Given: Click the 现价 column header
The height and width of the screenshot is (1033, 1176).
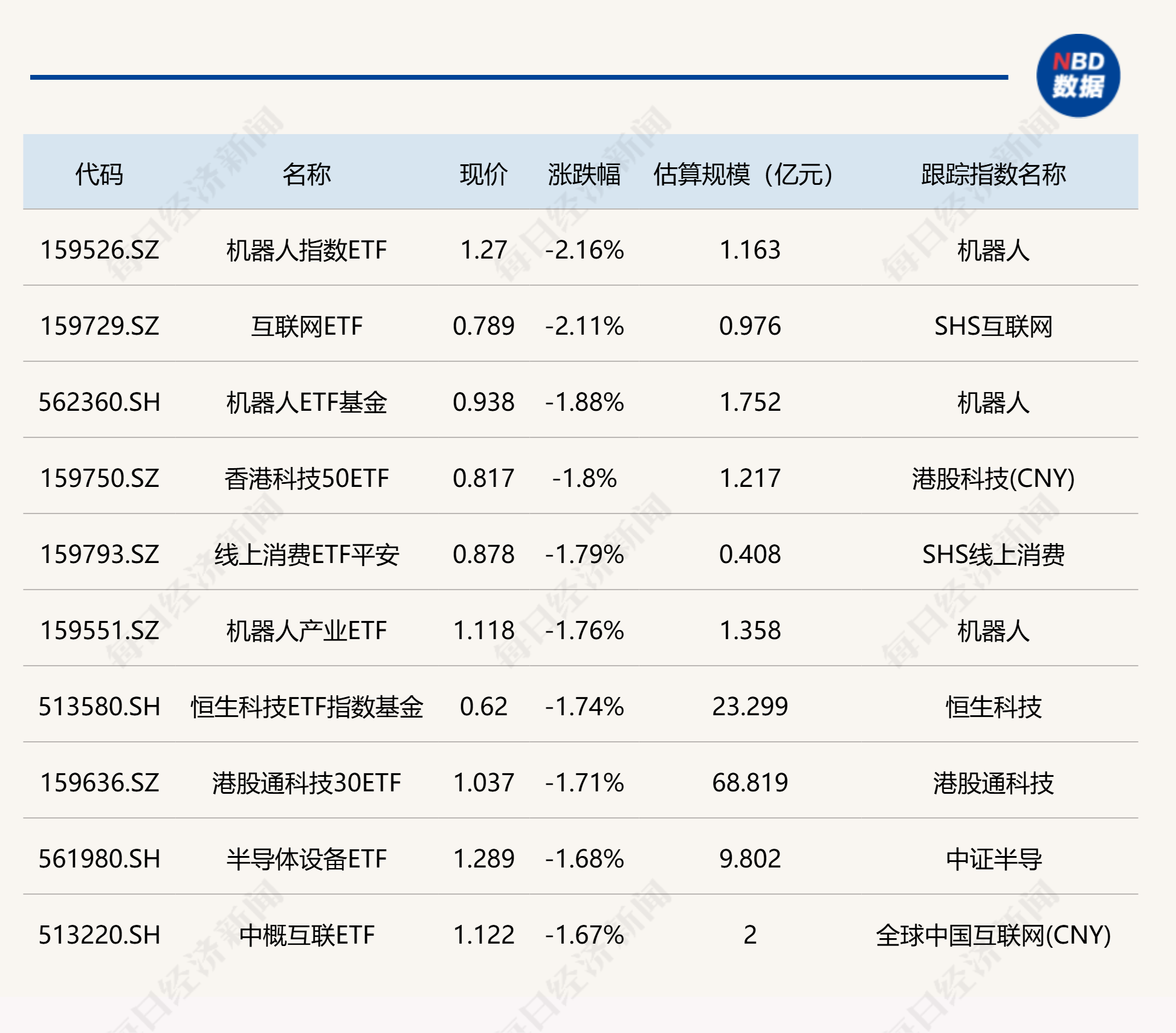Looking at the screenshot, I should pos(483,174).
